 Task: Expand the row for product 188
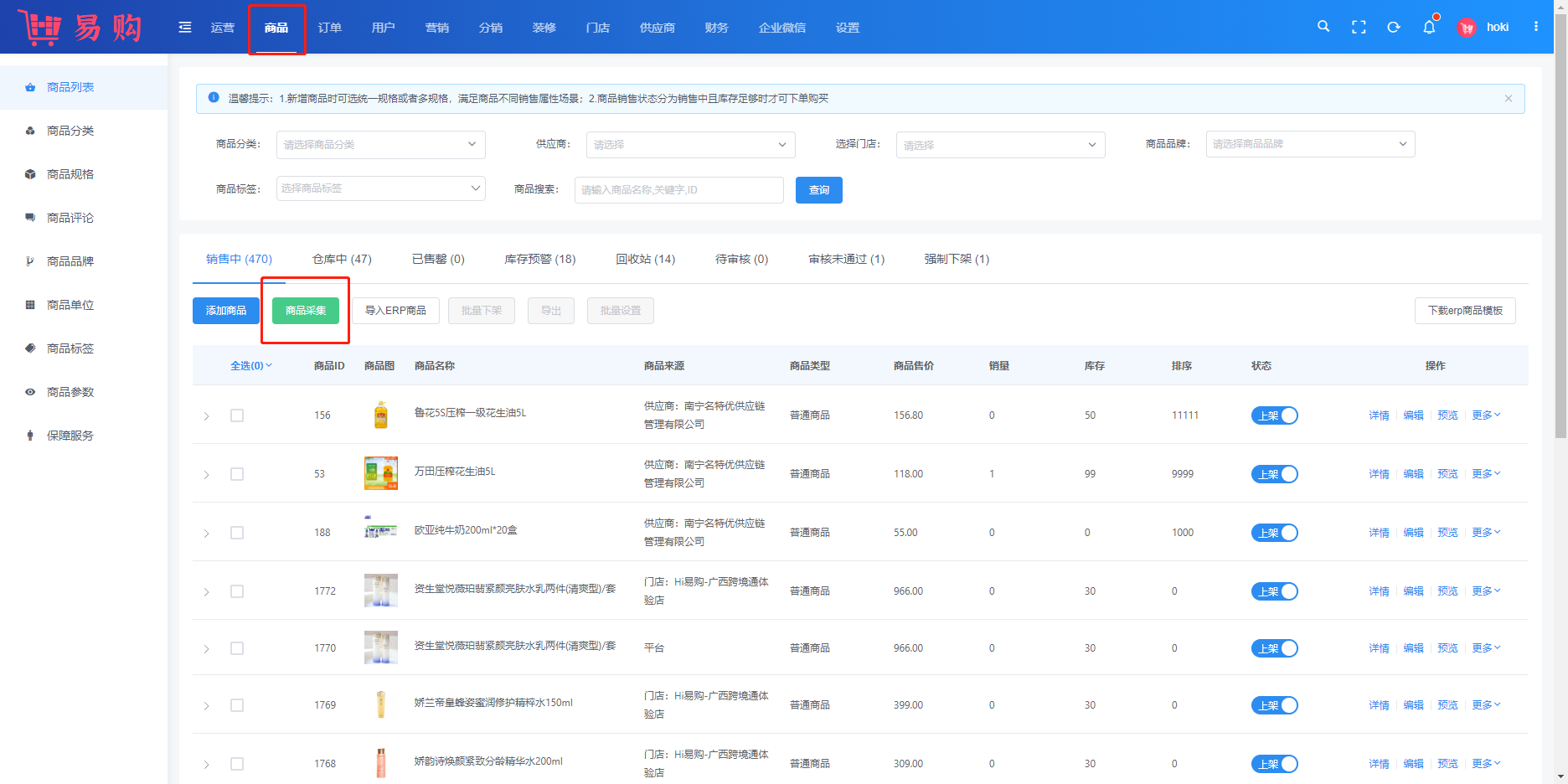point(207,534)
